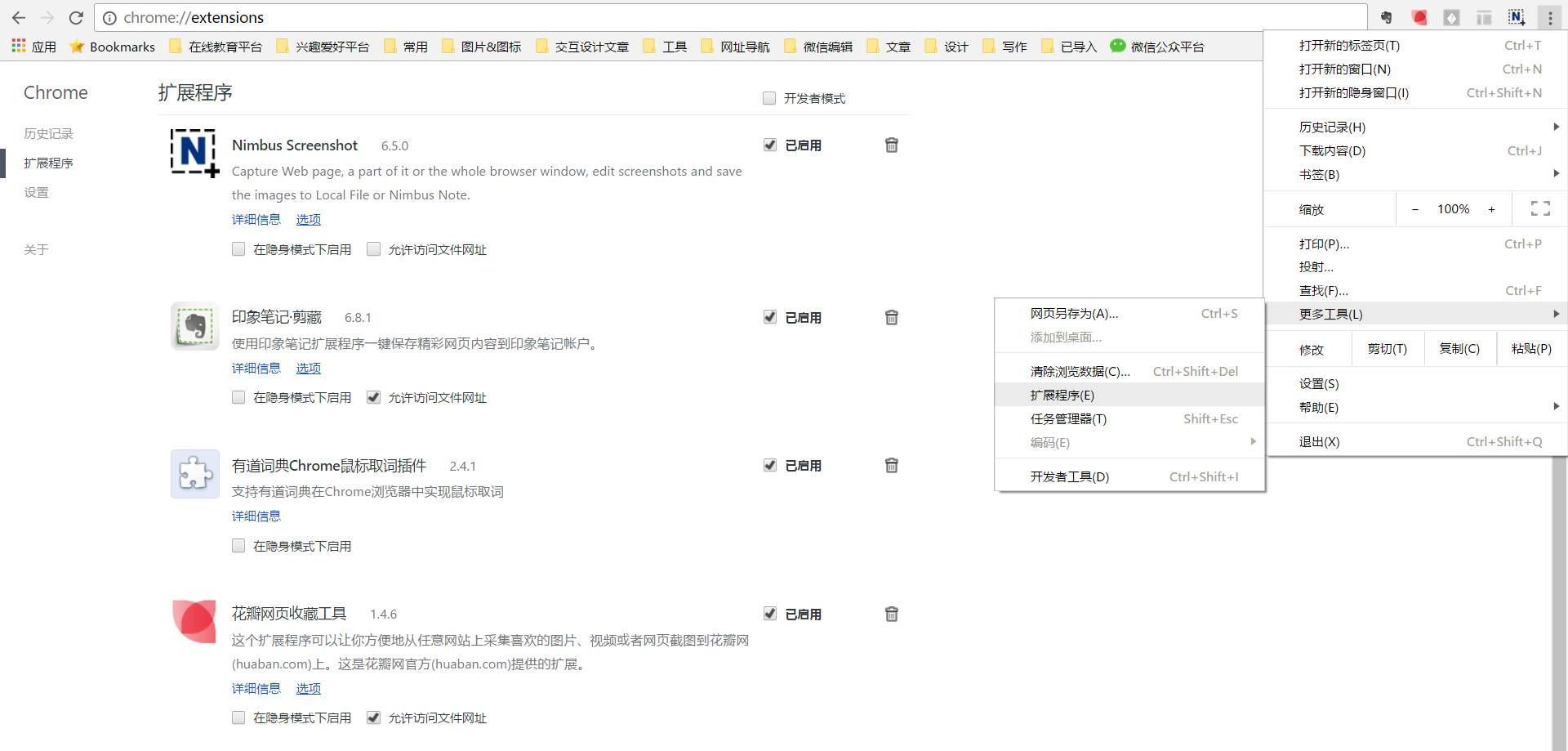The image size is (1568, 751).
Task: Click the 选项 link under Nimbus Screenshot
Action: click(308, 219)
